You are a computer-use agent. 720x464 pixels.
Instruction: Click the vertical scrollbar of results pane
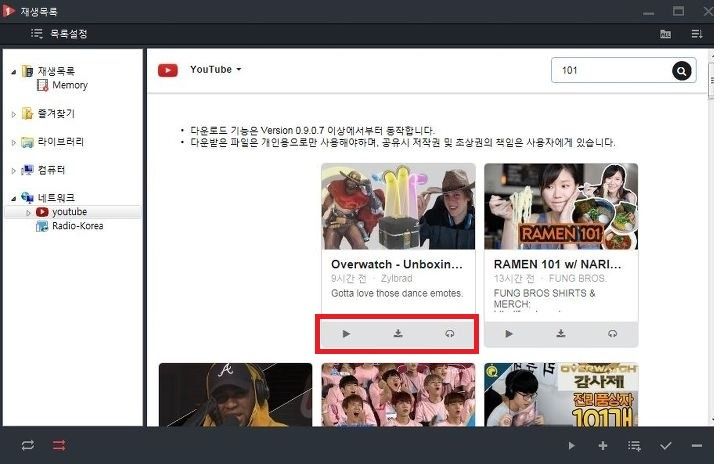[x=711, y=81]
